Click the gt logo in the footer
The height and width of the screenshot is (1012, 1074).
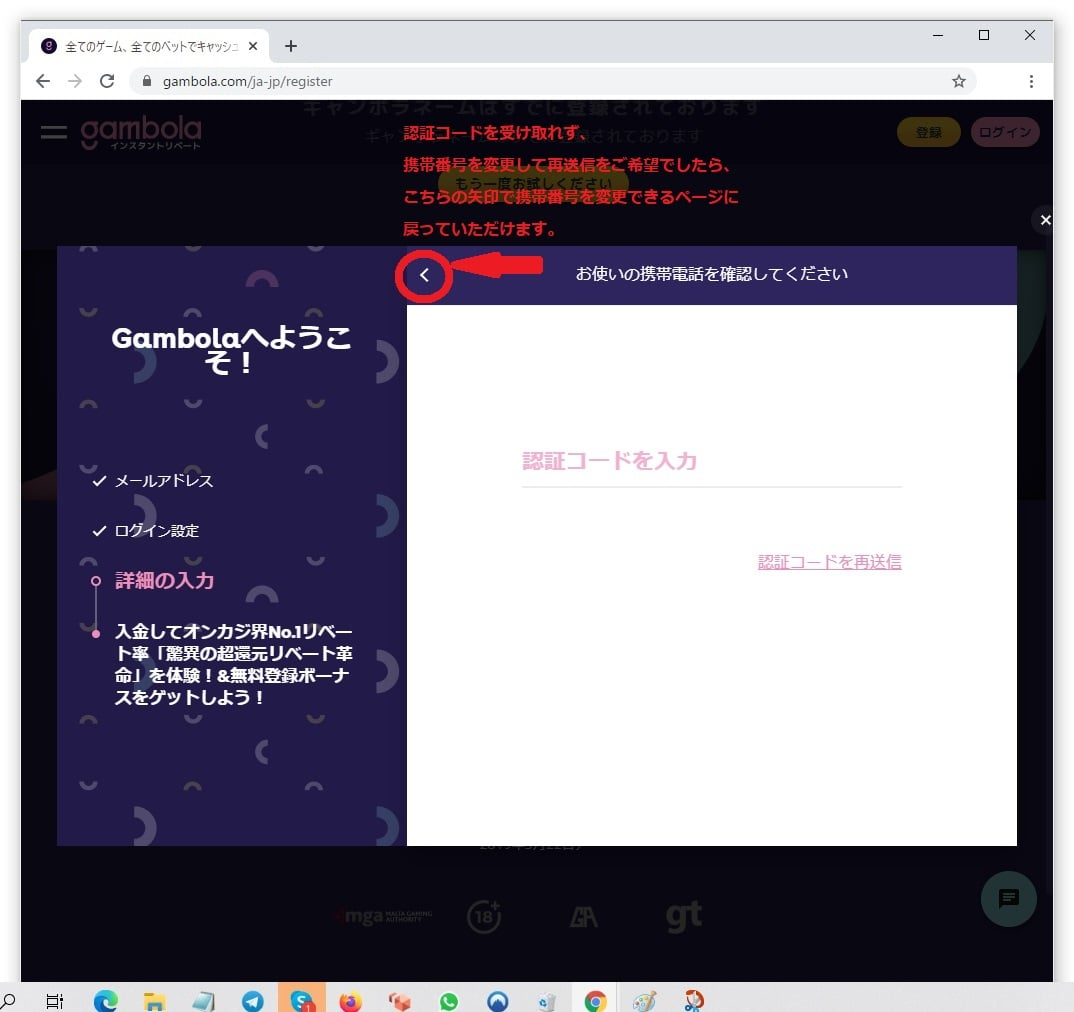tap(684, 916)
